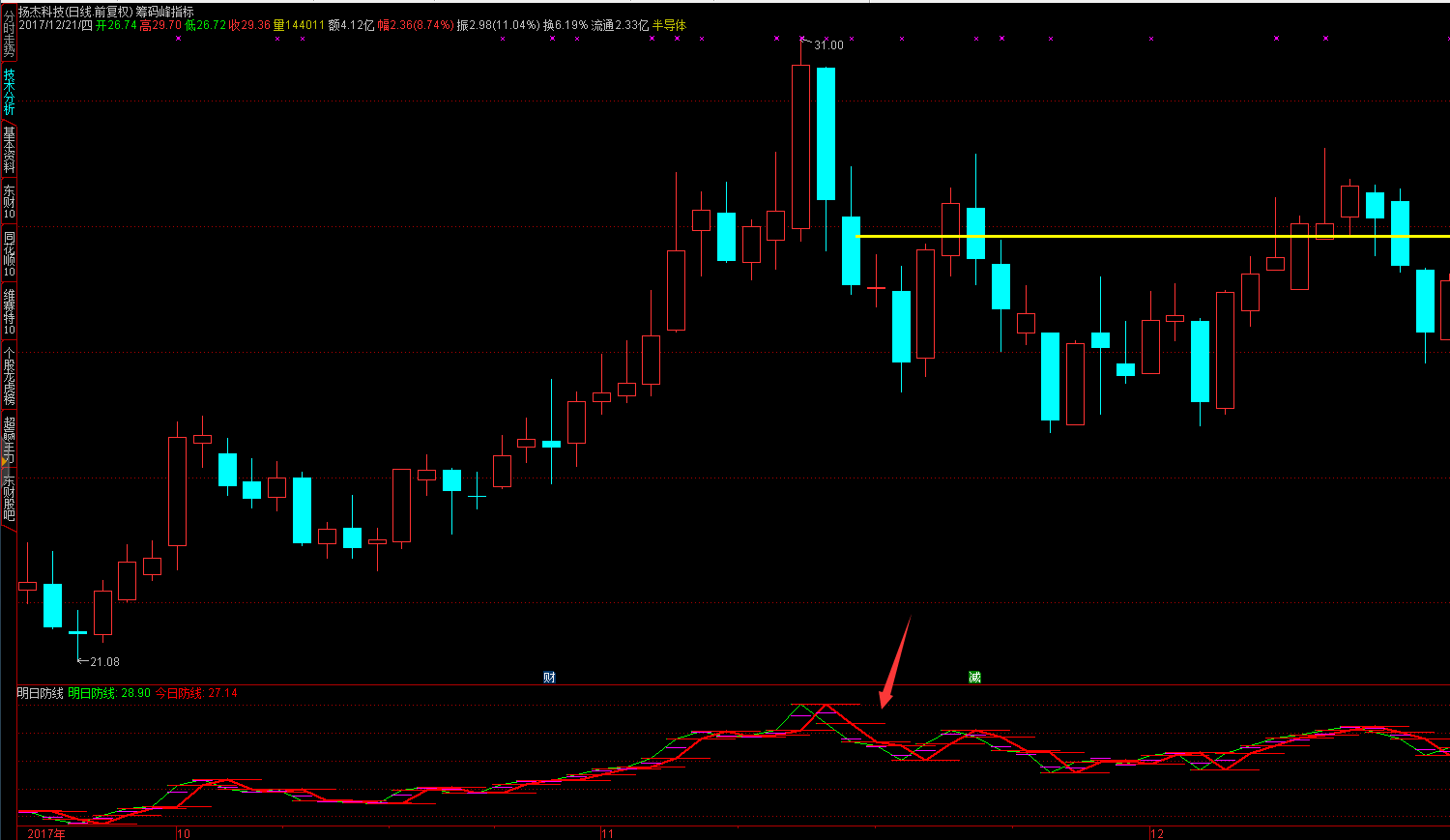Open the 东财股吧 side tab
This screenshot has height=840, width=1450.
point(9,498)
